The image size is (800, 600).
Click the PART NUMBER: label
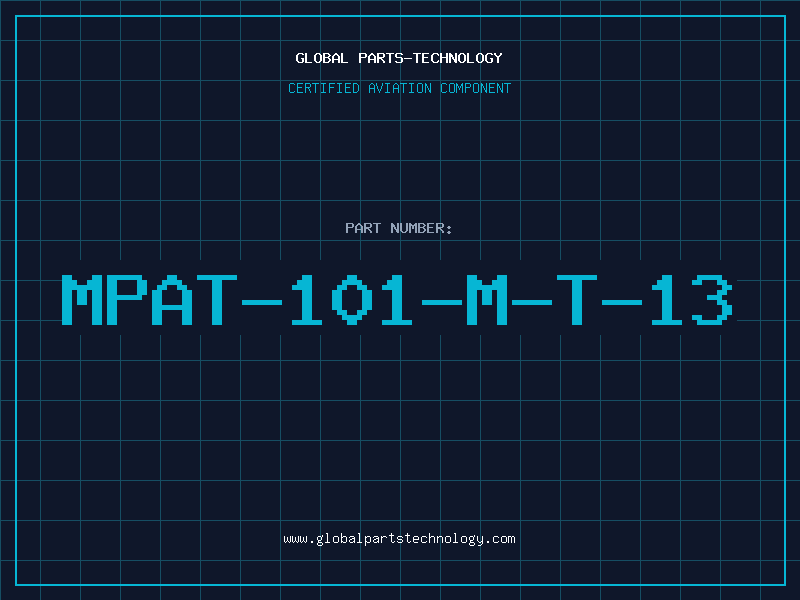[x=398, y=228]
